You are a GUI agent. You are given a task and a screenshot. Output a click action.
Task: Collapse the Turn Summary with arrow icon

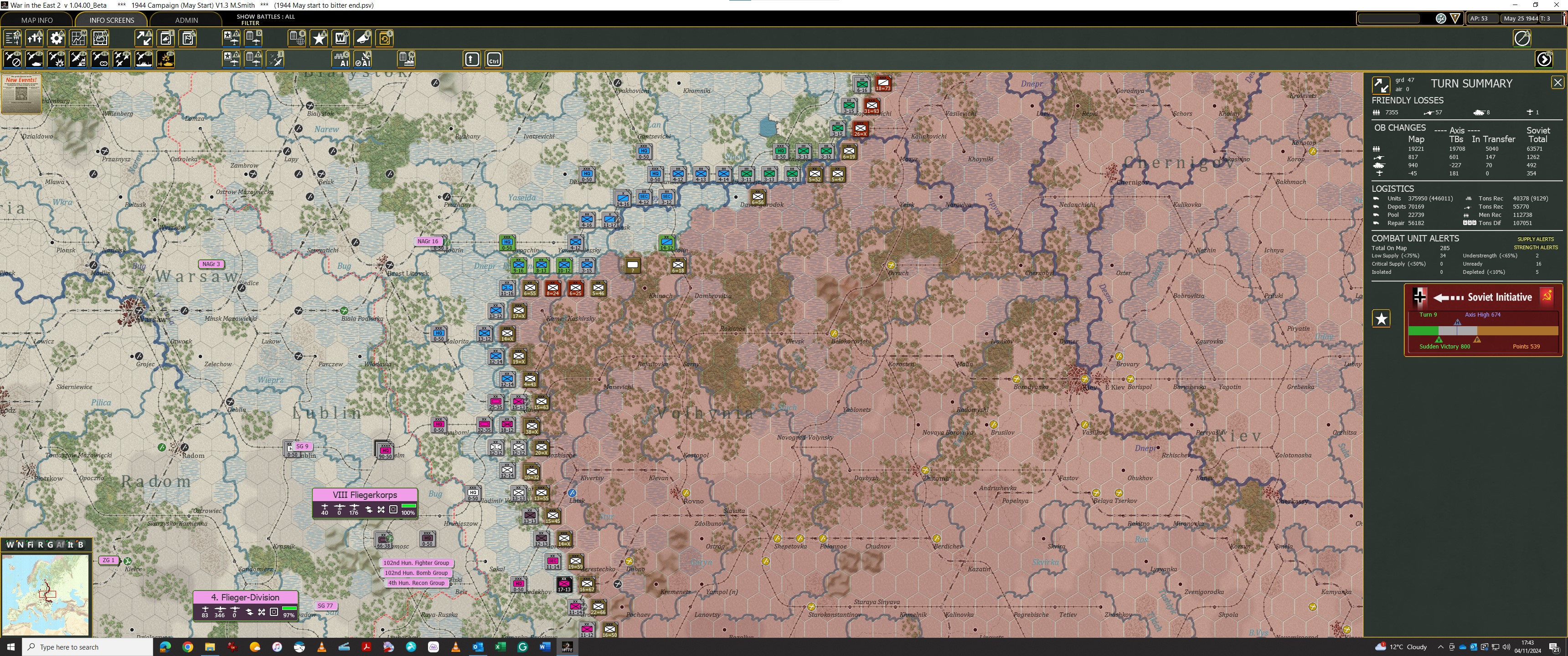coord(1381,85)
